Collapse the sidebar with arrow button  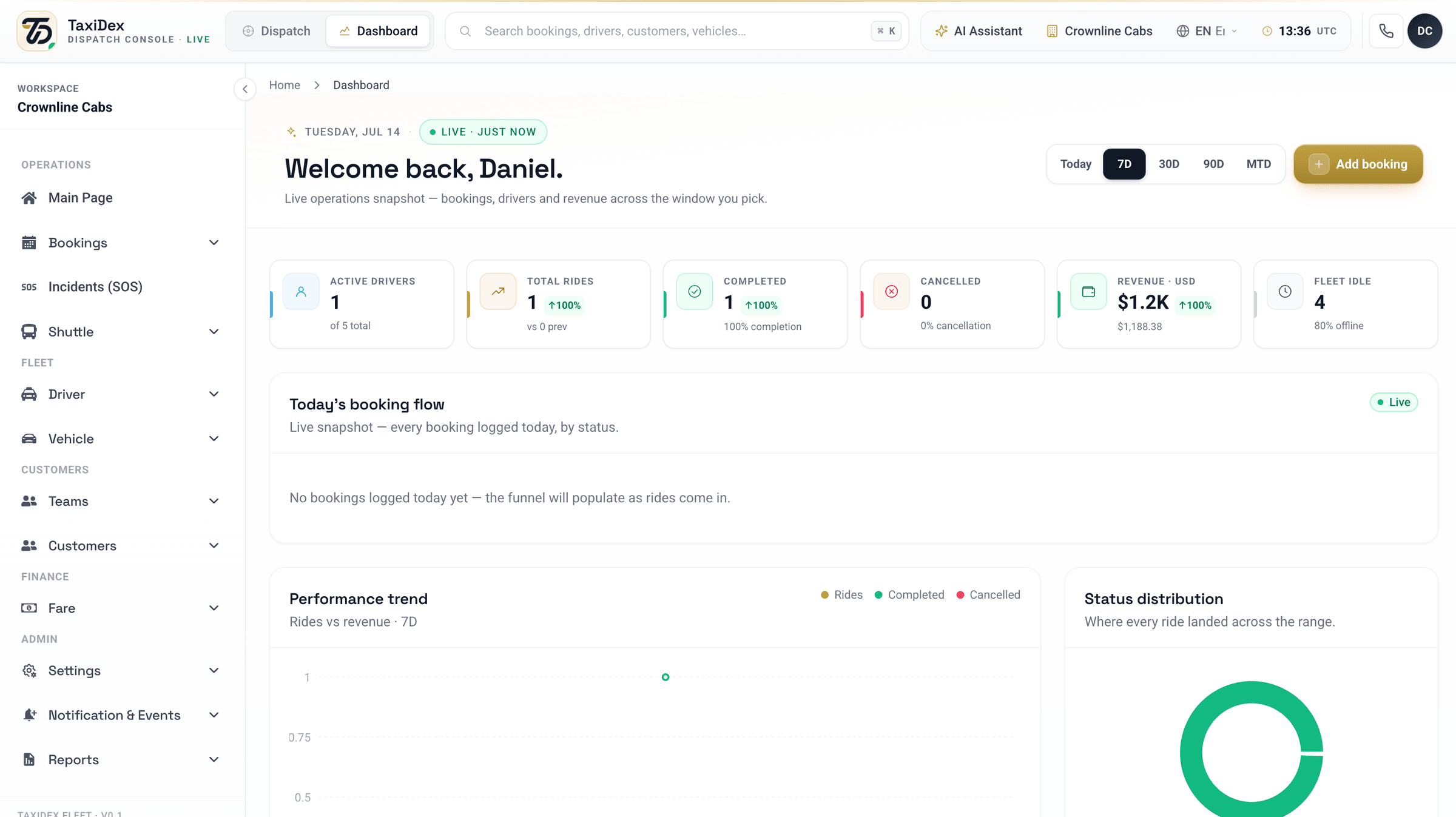tap(245, 89)
